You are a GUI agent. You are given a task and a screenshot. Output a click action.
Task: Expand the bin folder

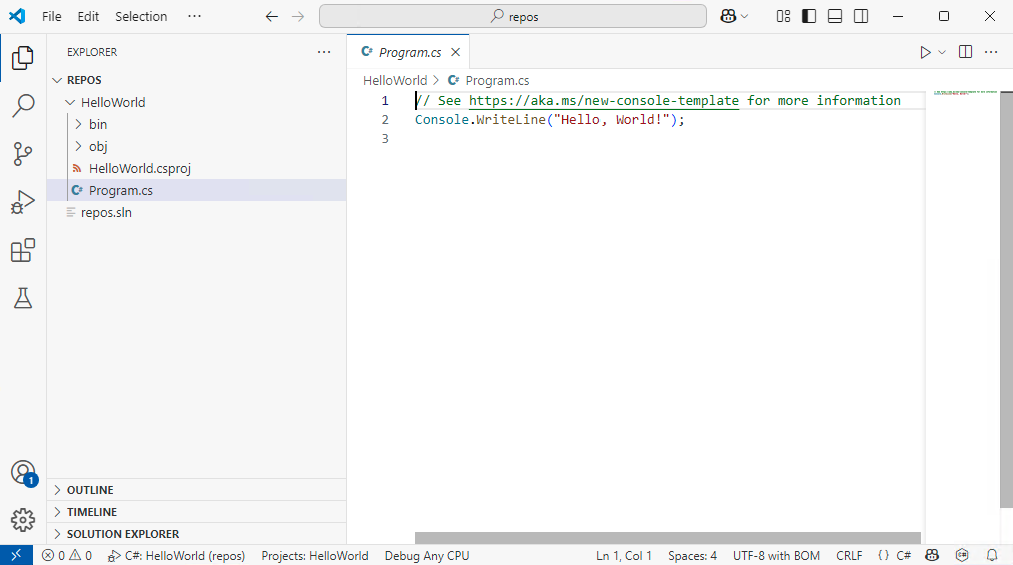pyautogui.click(x=197, y=124)
